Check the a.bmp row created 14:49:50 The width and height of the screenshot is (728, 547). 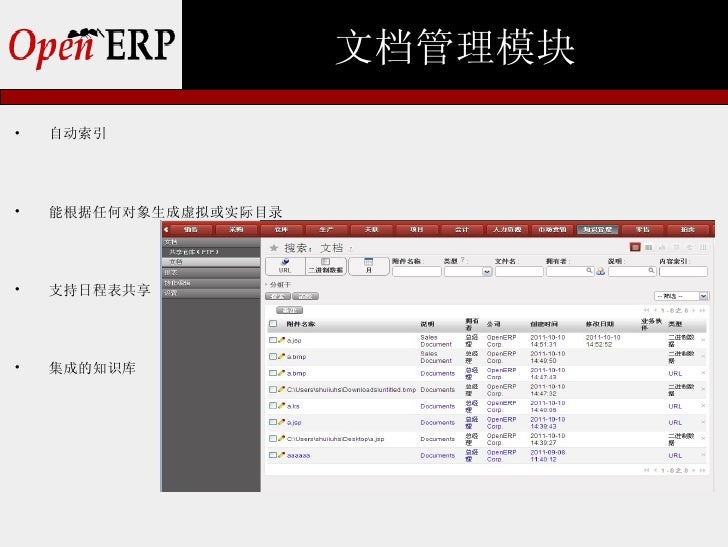click(x=273, y=356)
